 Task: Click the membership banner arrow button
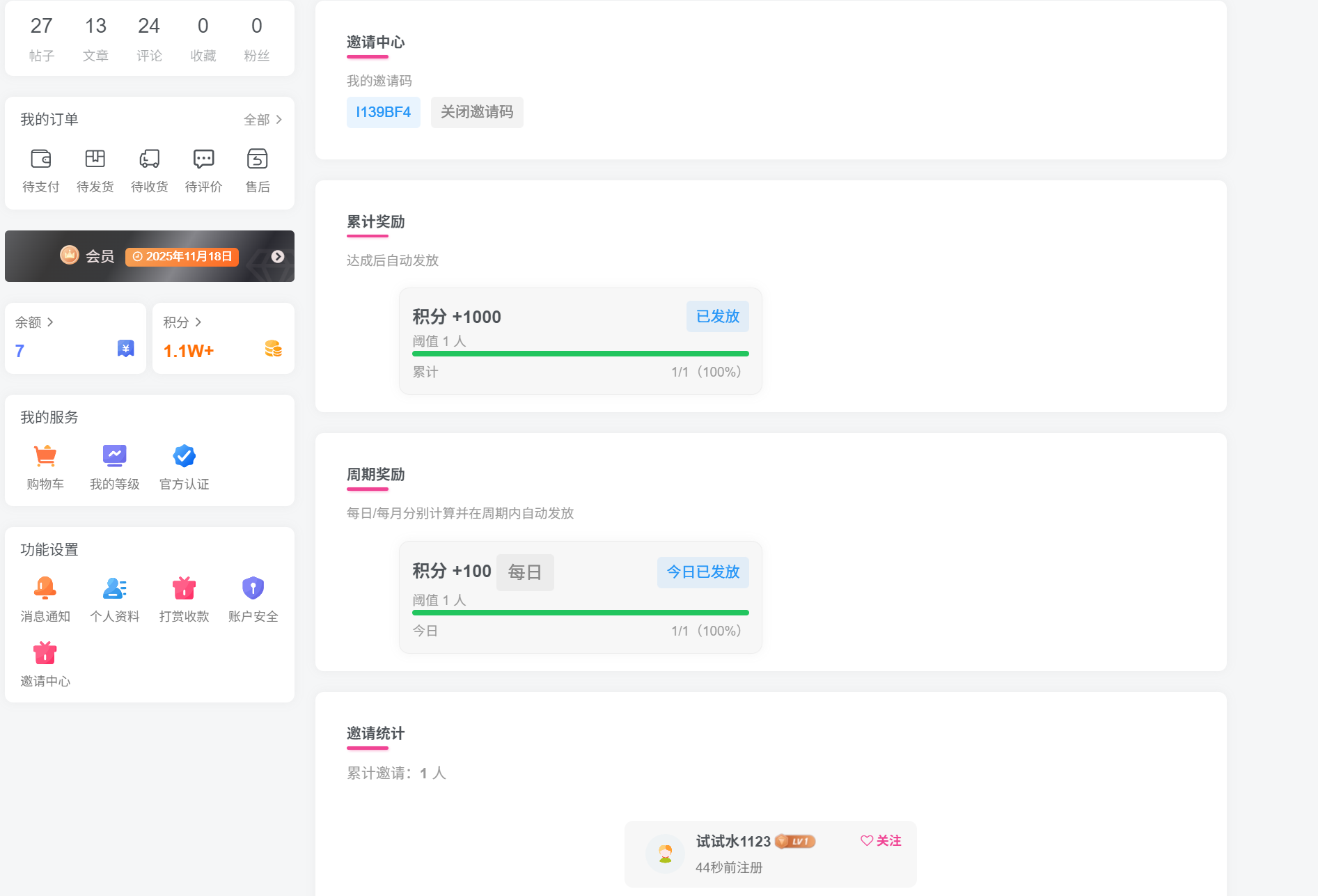(278, 256)
